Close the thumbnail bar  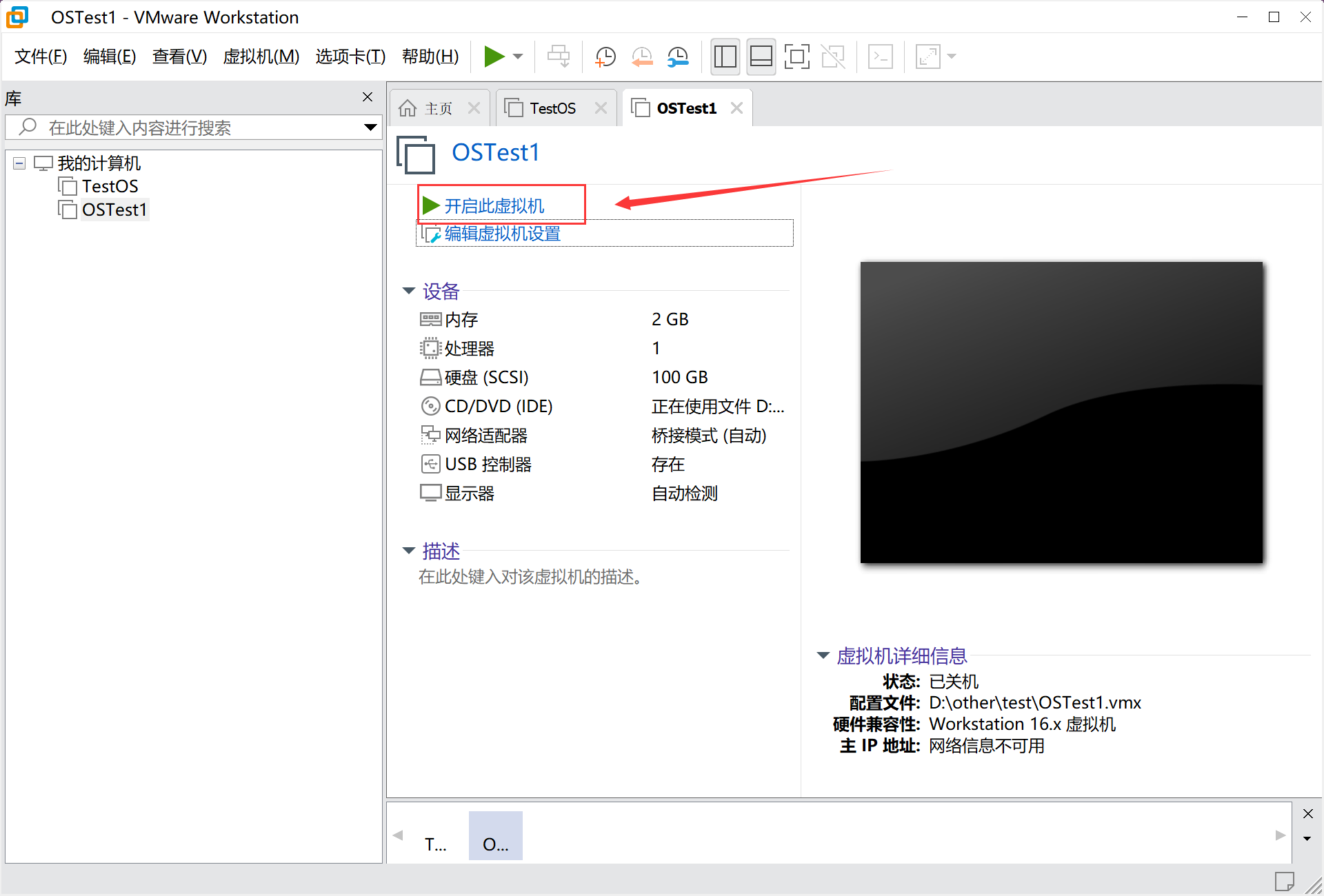(1307, 814)
